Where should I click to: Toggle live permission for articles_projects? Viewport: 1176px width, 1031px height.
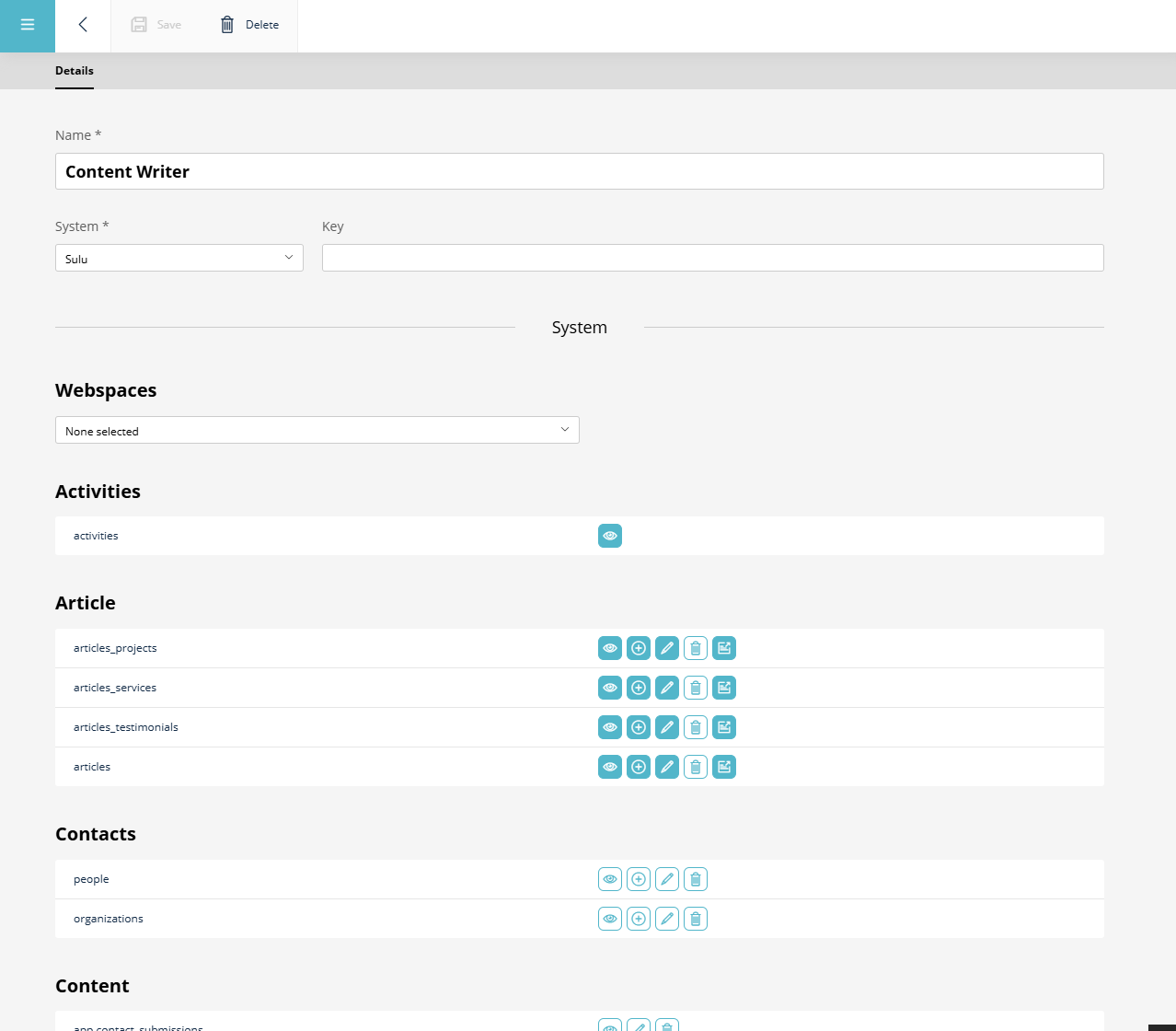(x=724, y=648)
